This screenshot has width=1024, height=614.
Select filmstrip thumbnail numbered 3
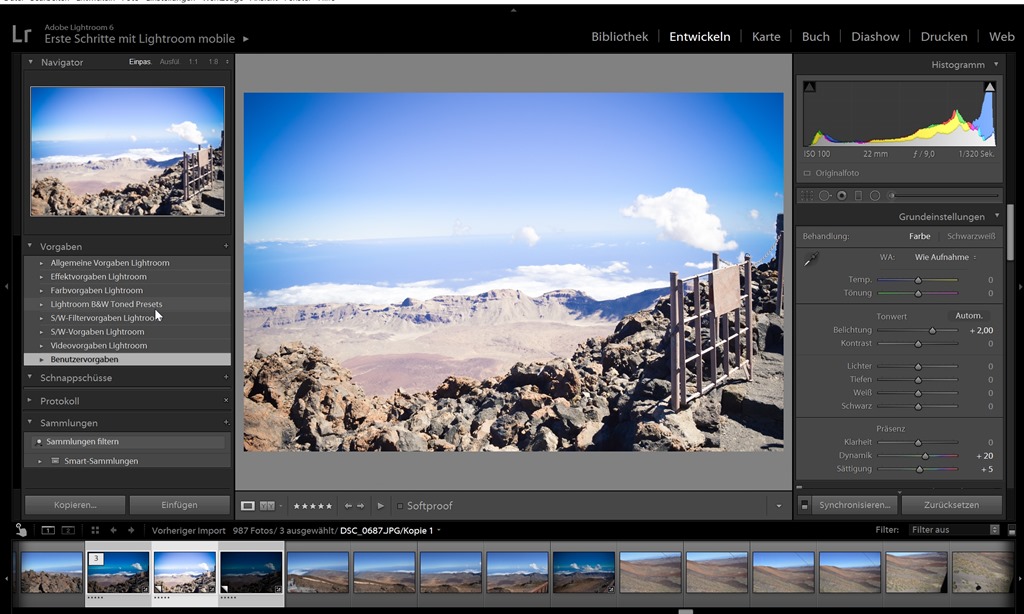pyautogui.click(x=118, y=572)
